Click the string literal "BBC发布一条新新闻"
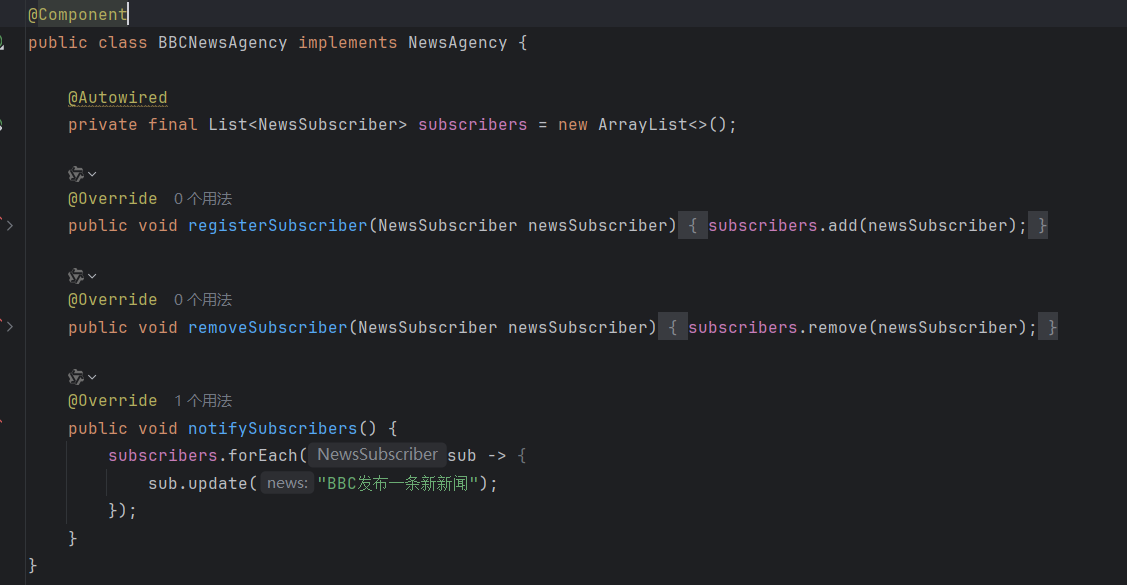1127x585 pixels. click(x=398, y=484)
